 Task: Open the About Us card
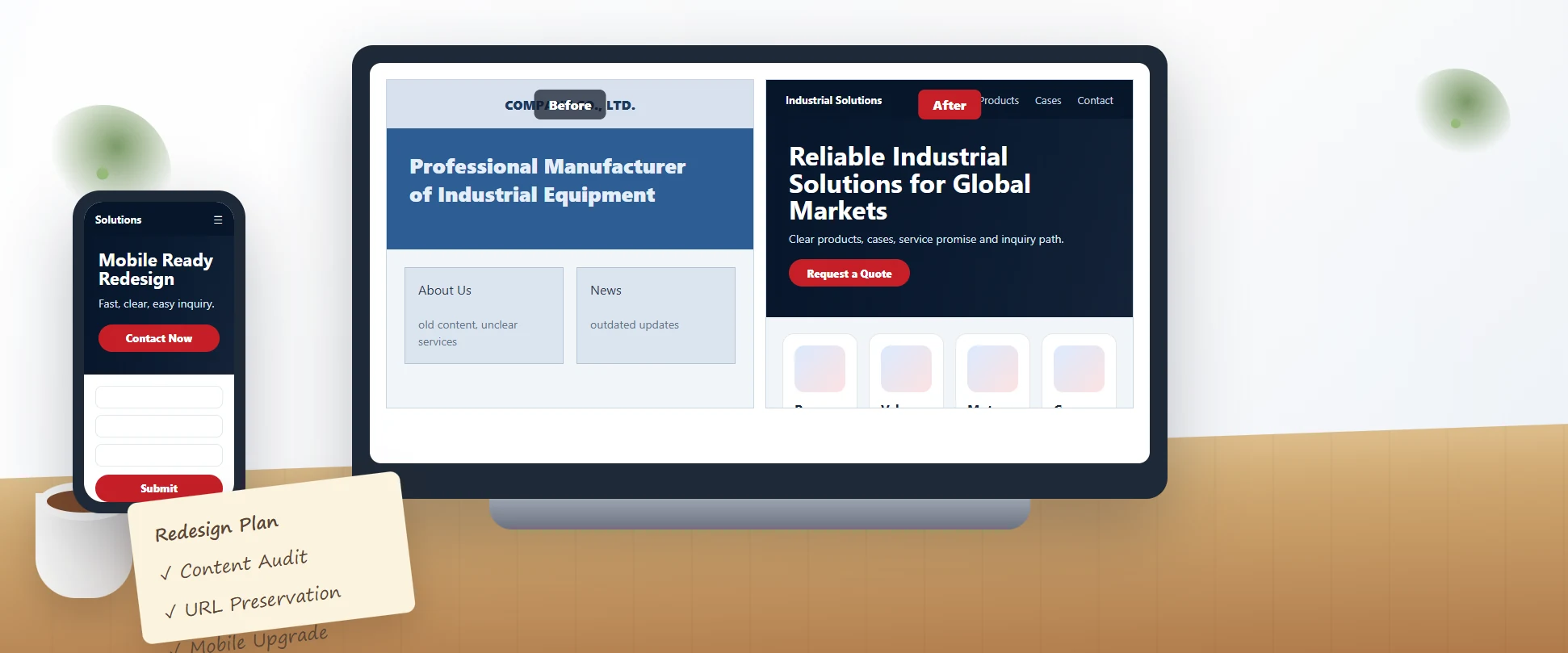tap(484, 316)
